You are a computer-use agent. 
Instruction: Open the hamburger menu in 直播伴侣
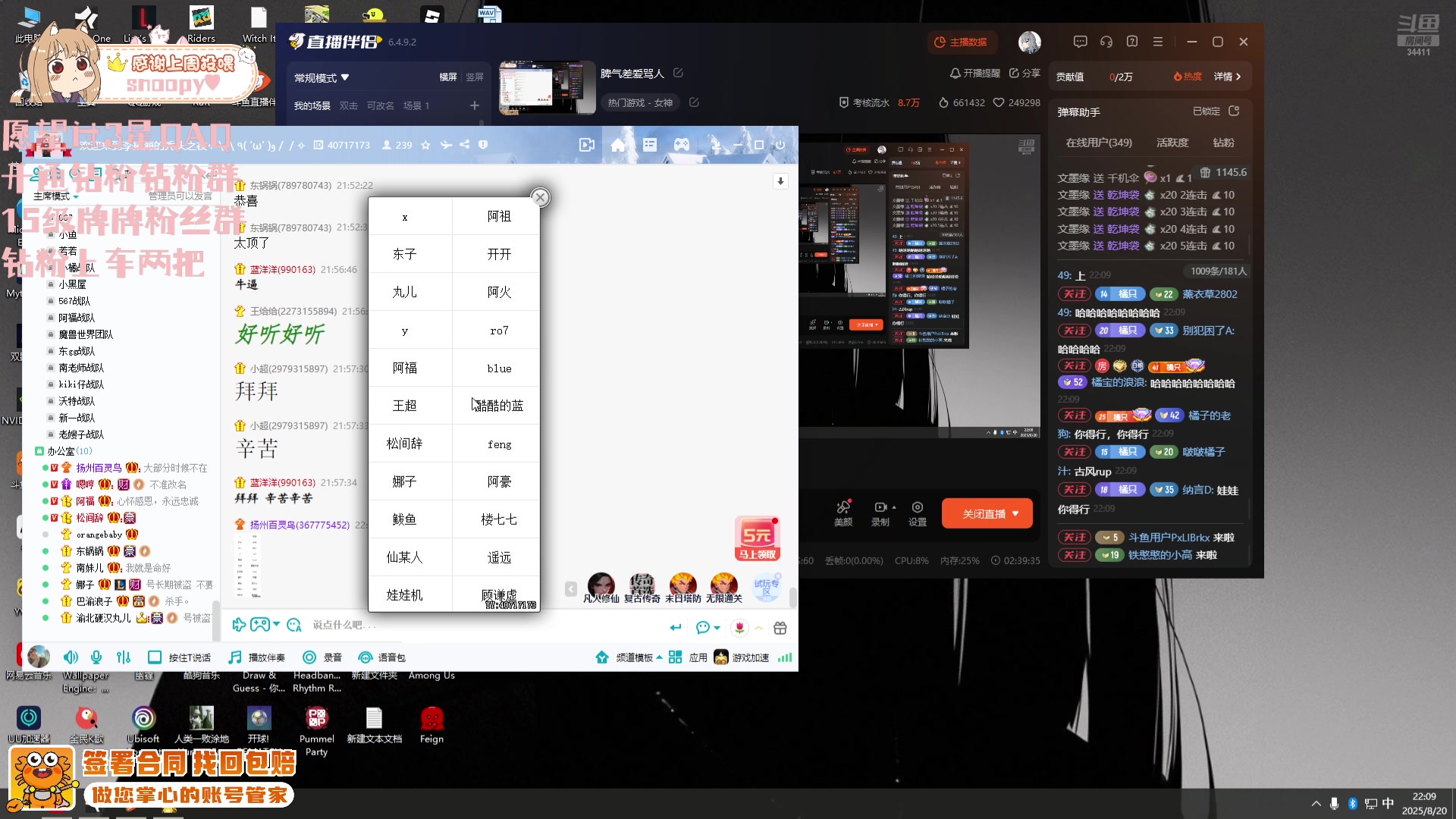click(1158, 42)
